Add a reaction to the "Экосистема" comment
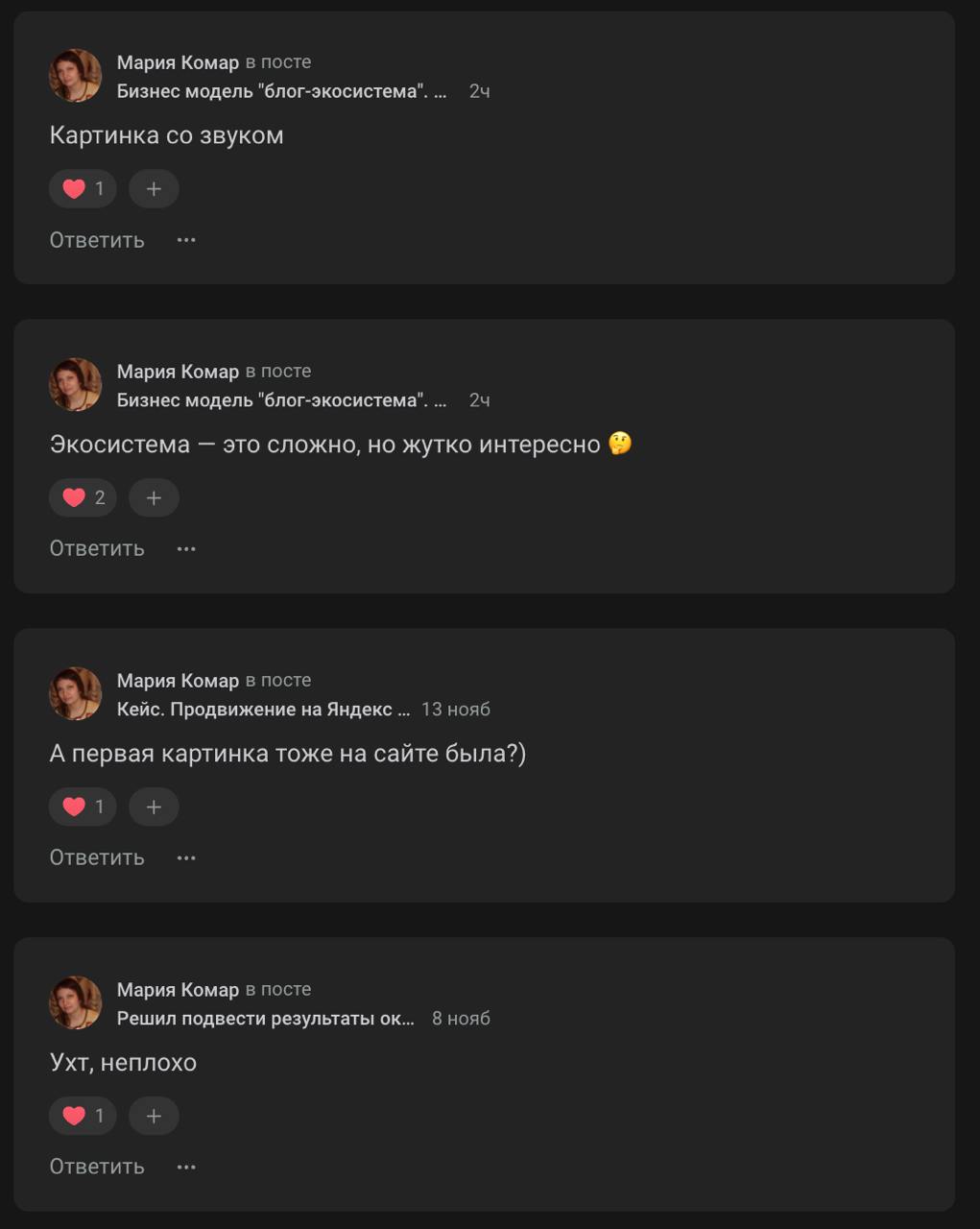This screenshot has width=980, height=1229. [x=154, y=497]
